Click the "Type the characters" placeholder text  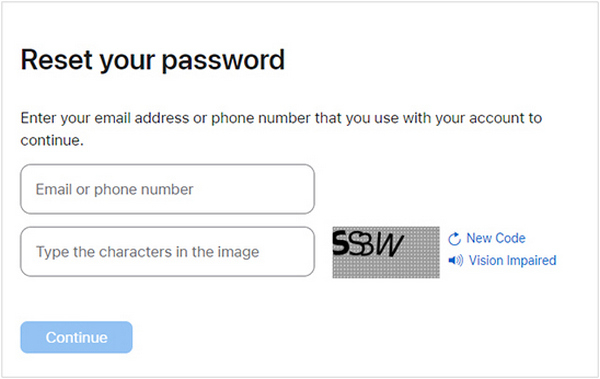147,252
